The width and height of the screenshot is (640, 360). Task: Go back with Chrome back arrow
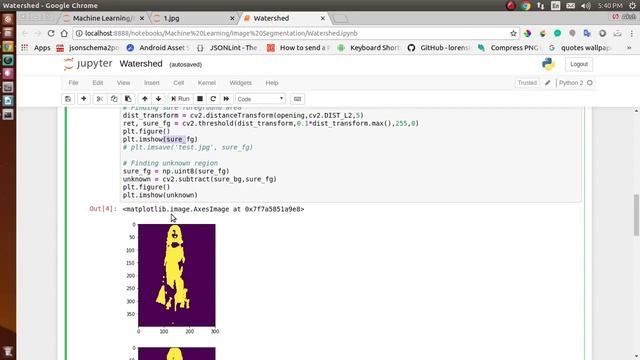(25, 33)
